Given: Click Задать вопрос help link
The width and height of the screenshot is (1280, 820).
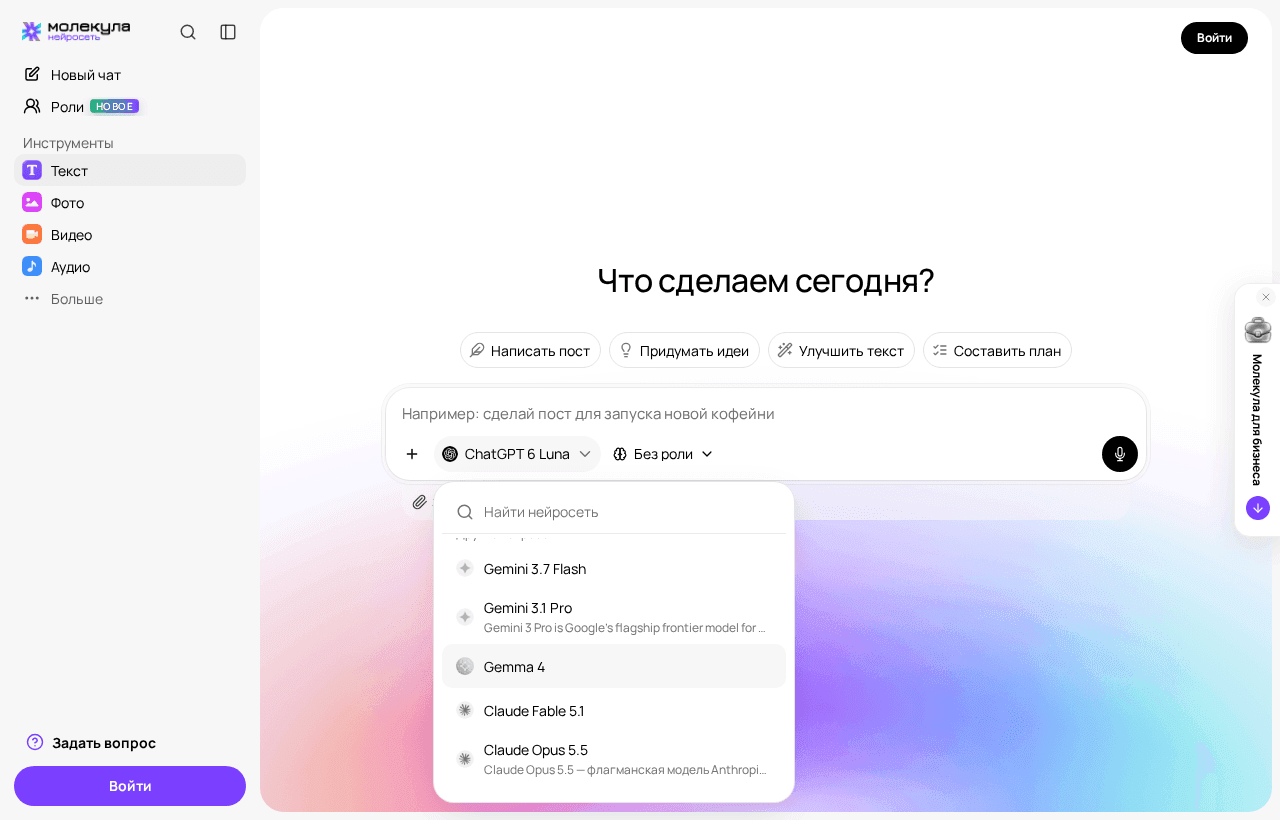Looking at the screenshot, I should pyautogui.click(x=91, y=742).
